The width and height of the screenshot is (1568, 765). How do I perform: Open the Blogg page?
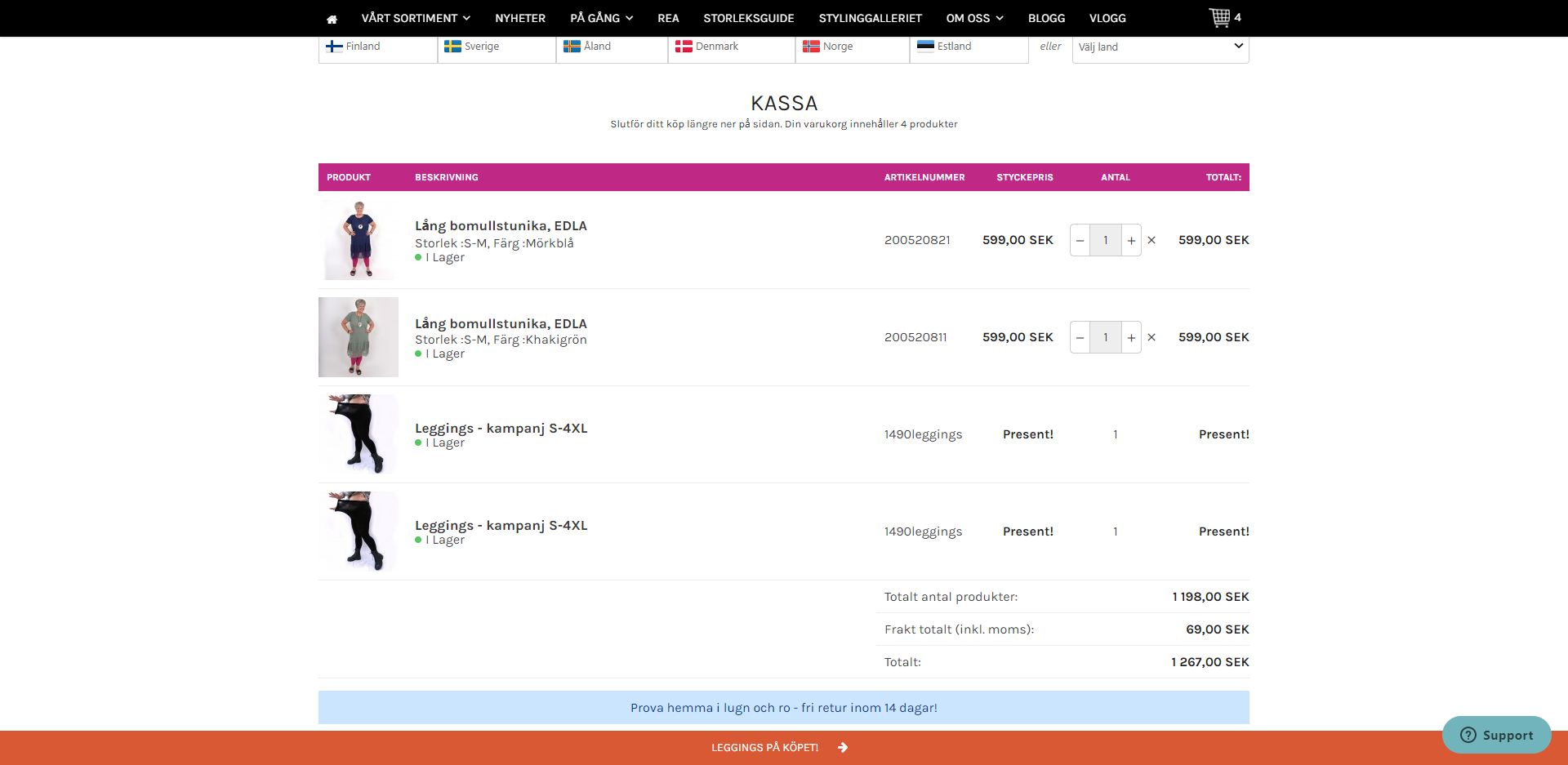click(1046, 18)
